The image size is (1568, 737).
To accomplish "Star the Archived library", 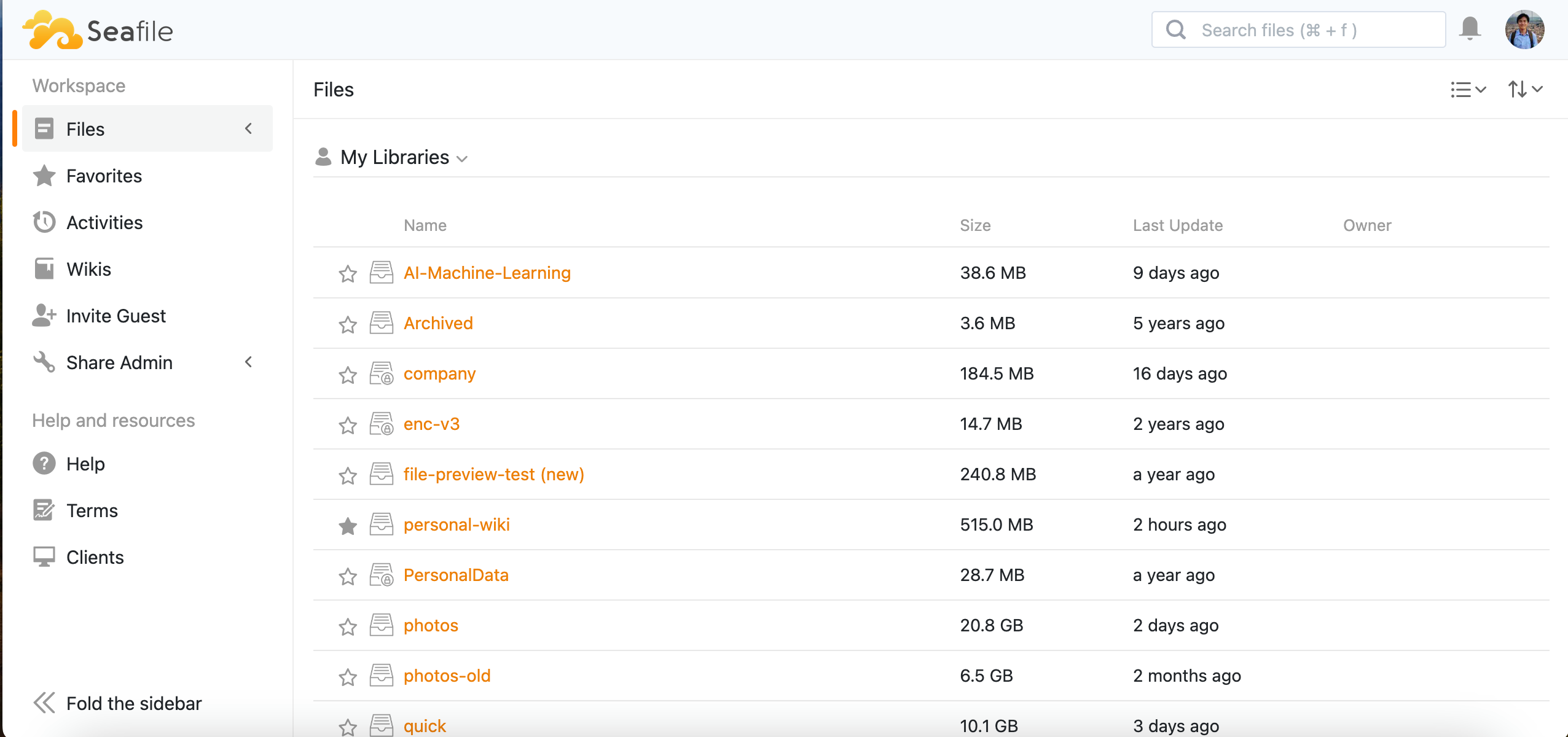I will pyautogui.click(x=347, y=324).
